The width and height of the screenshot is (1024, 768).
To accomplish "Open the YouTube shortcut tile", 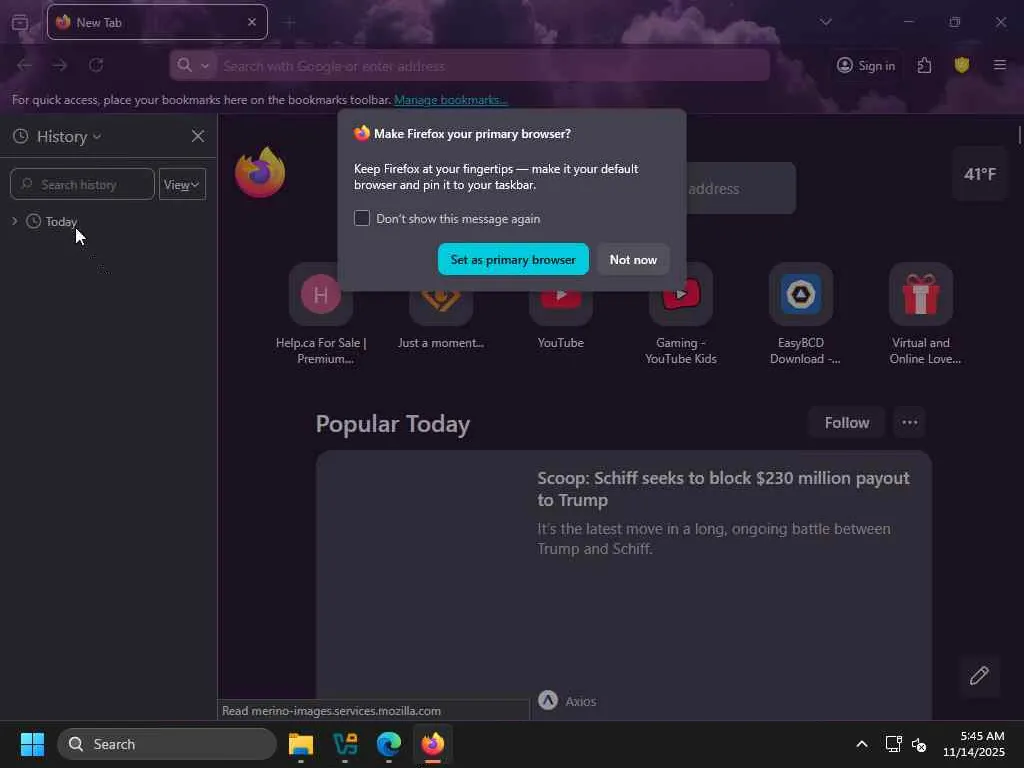I will coord(561,307).
